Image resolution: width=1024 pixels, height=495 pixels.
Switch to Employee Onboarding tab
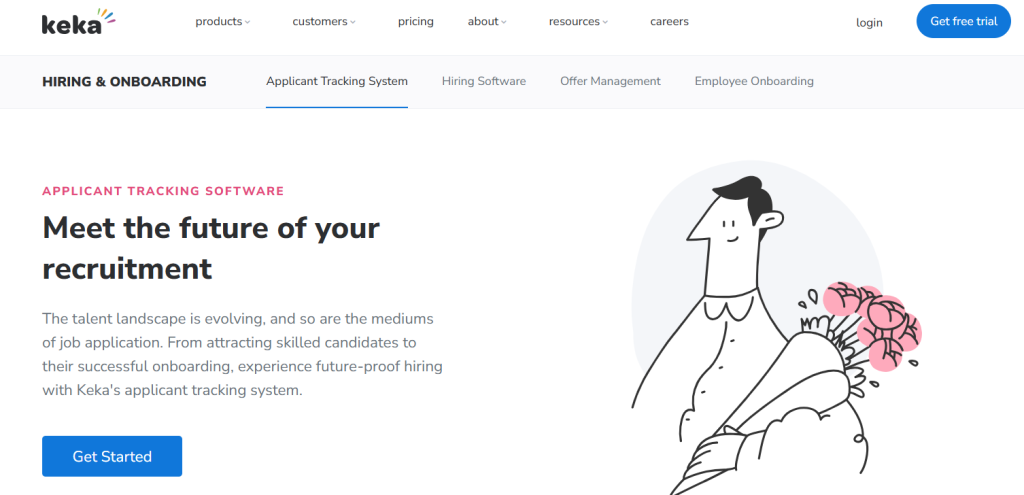[754, 82]
